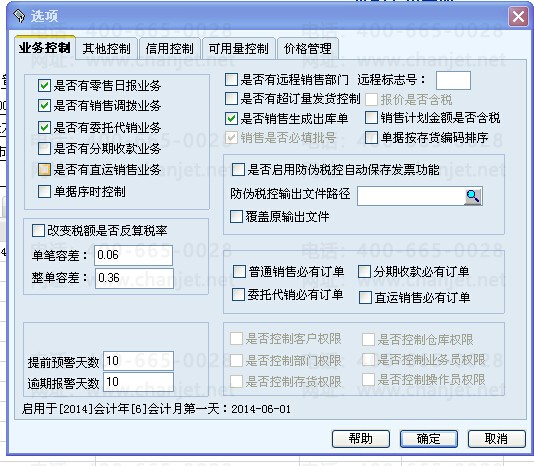Uncheck 是否有零售日报业务 checkbox
The height and width of the screenshot is (466, 534).
44,86
